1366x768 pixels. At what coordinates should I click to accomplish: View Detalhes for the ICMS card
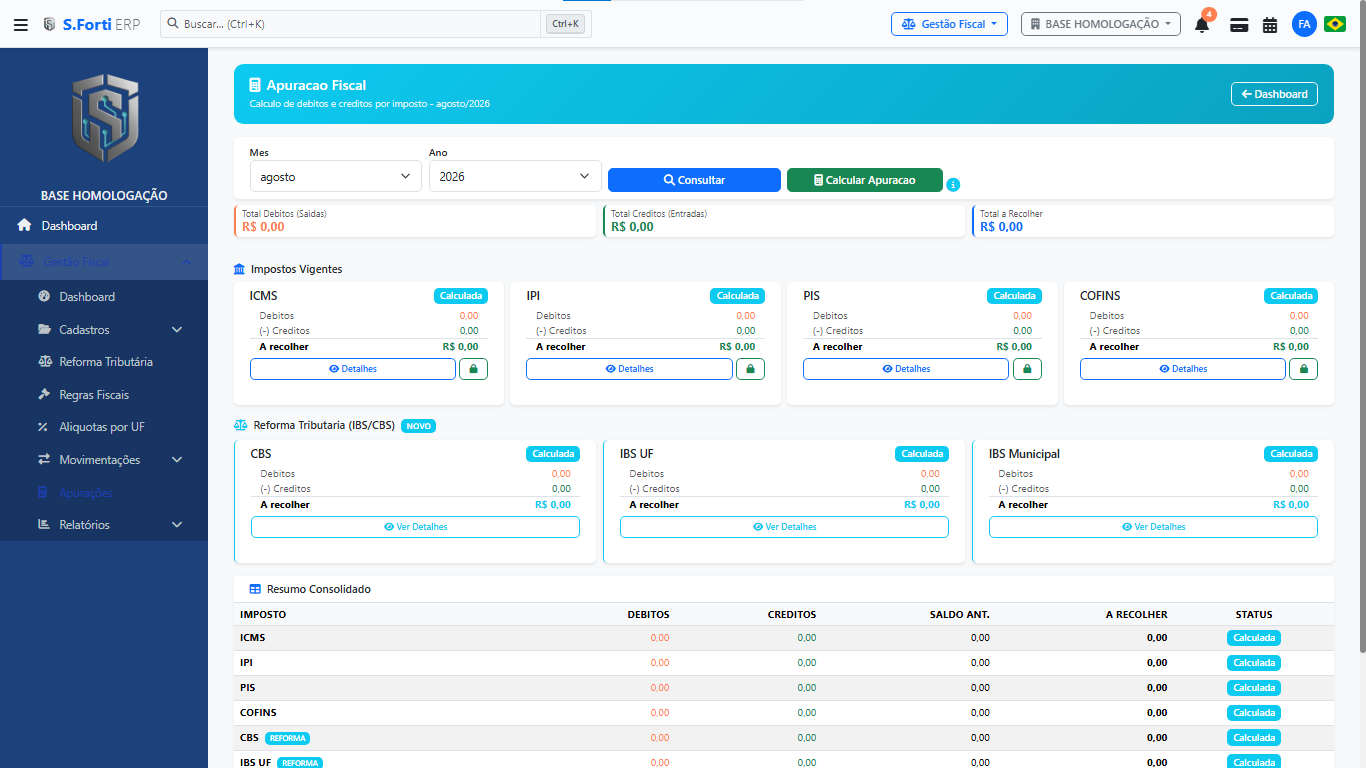[x=353, y=369]
